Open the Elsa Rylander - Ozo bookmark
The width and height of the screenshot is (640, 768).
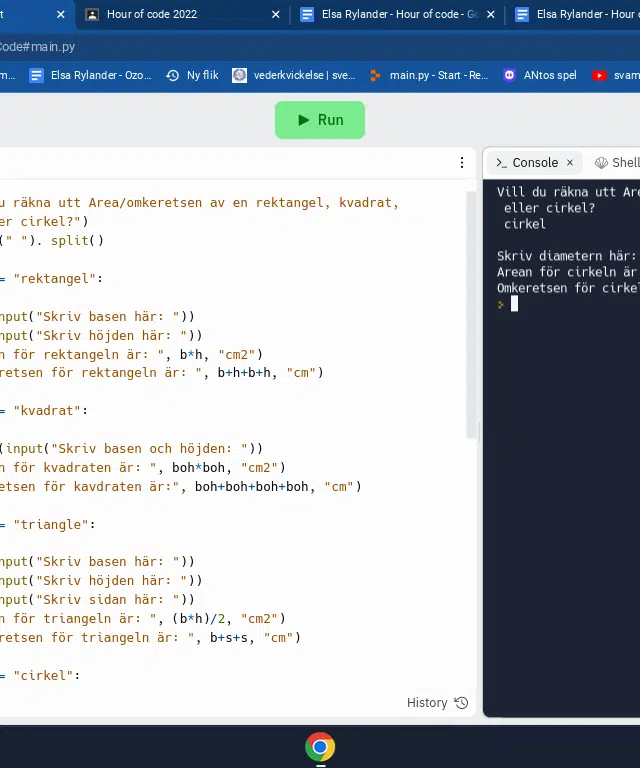(91, 75)
